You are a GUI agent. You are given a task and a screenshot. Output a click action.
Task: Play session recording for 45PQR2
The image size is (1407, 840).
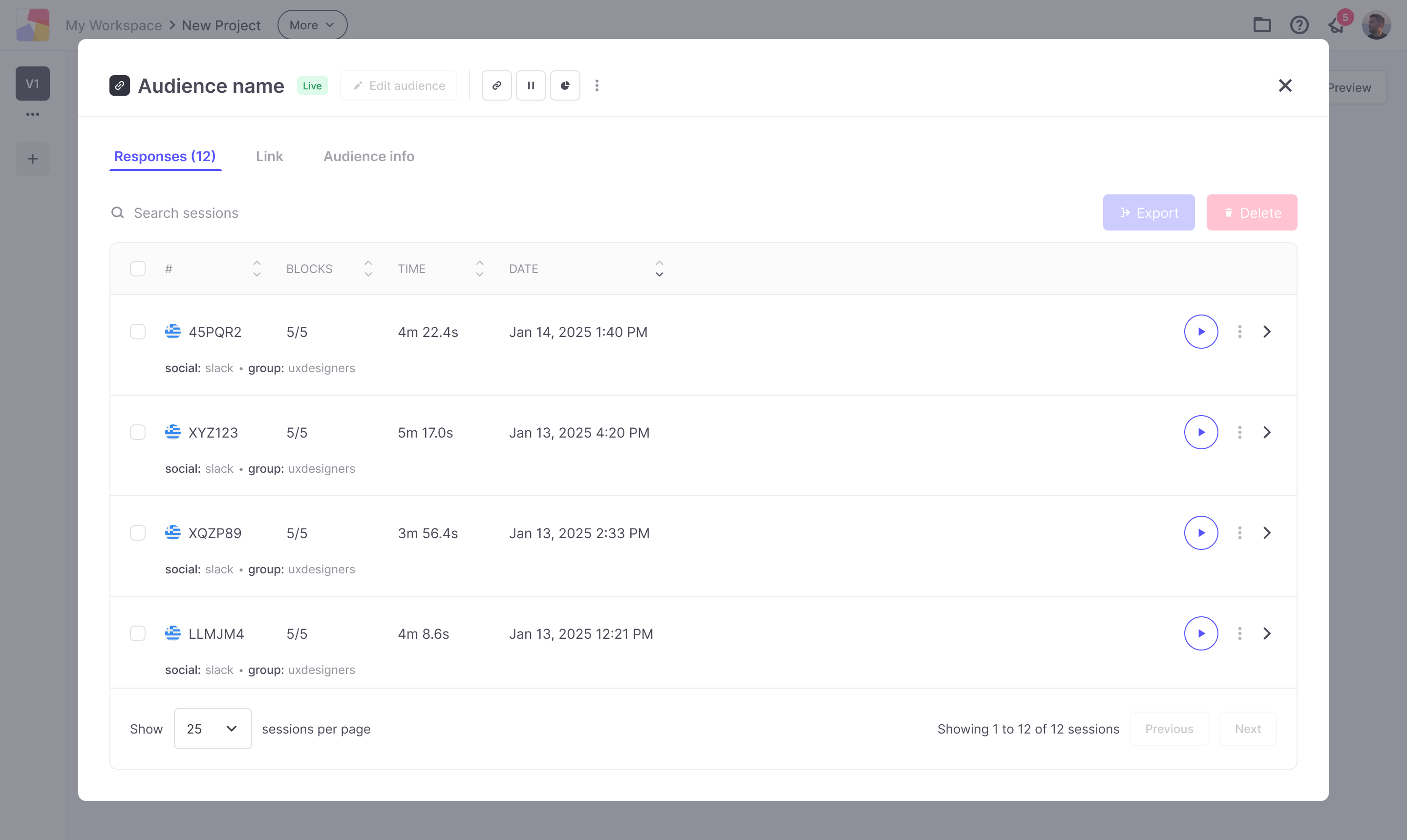tap(1201, 332)
